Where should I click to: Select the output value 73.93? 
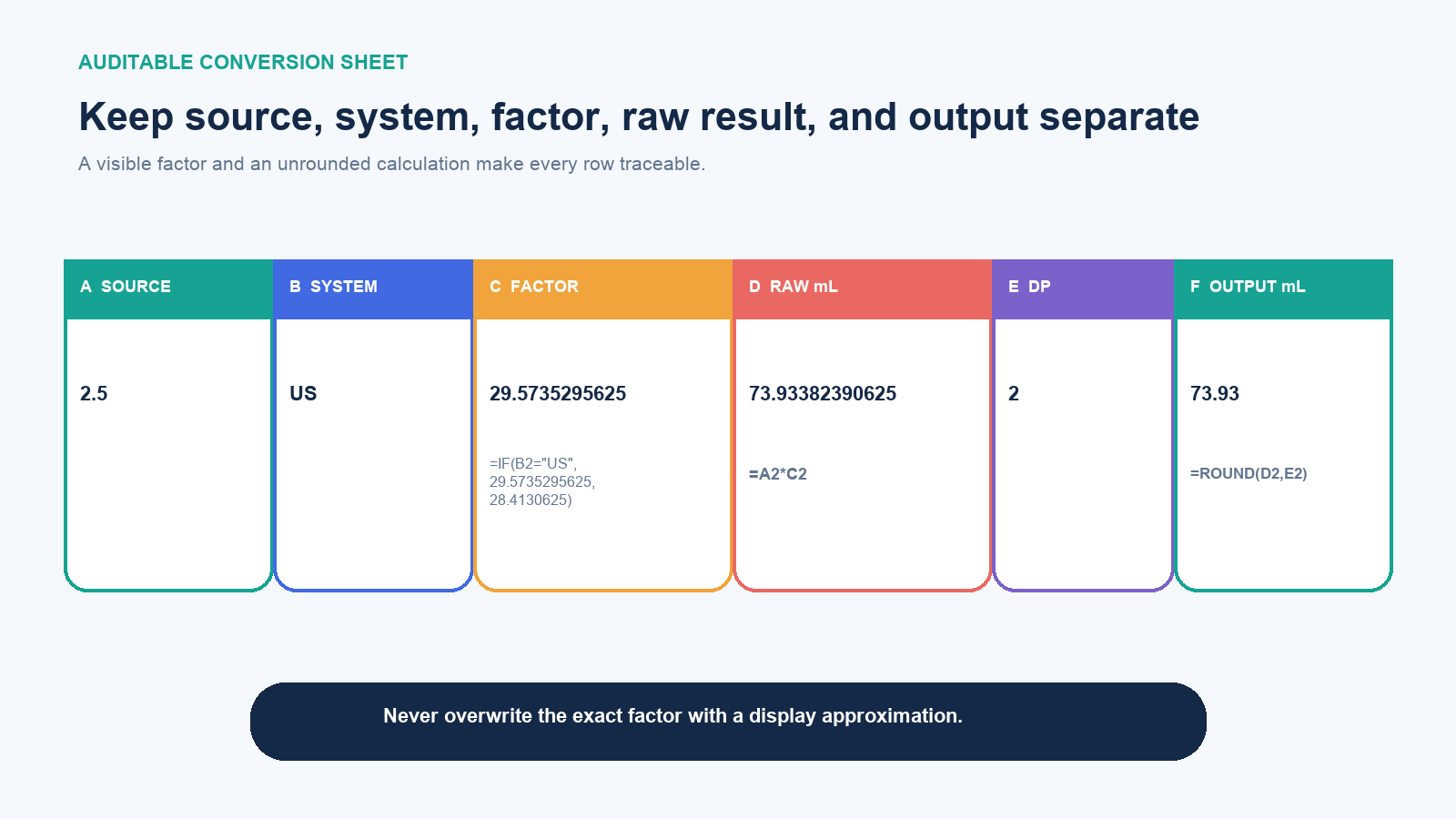[x=1215, y=394]
